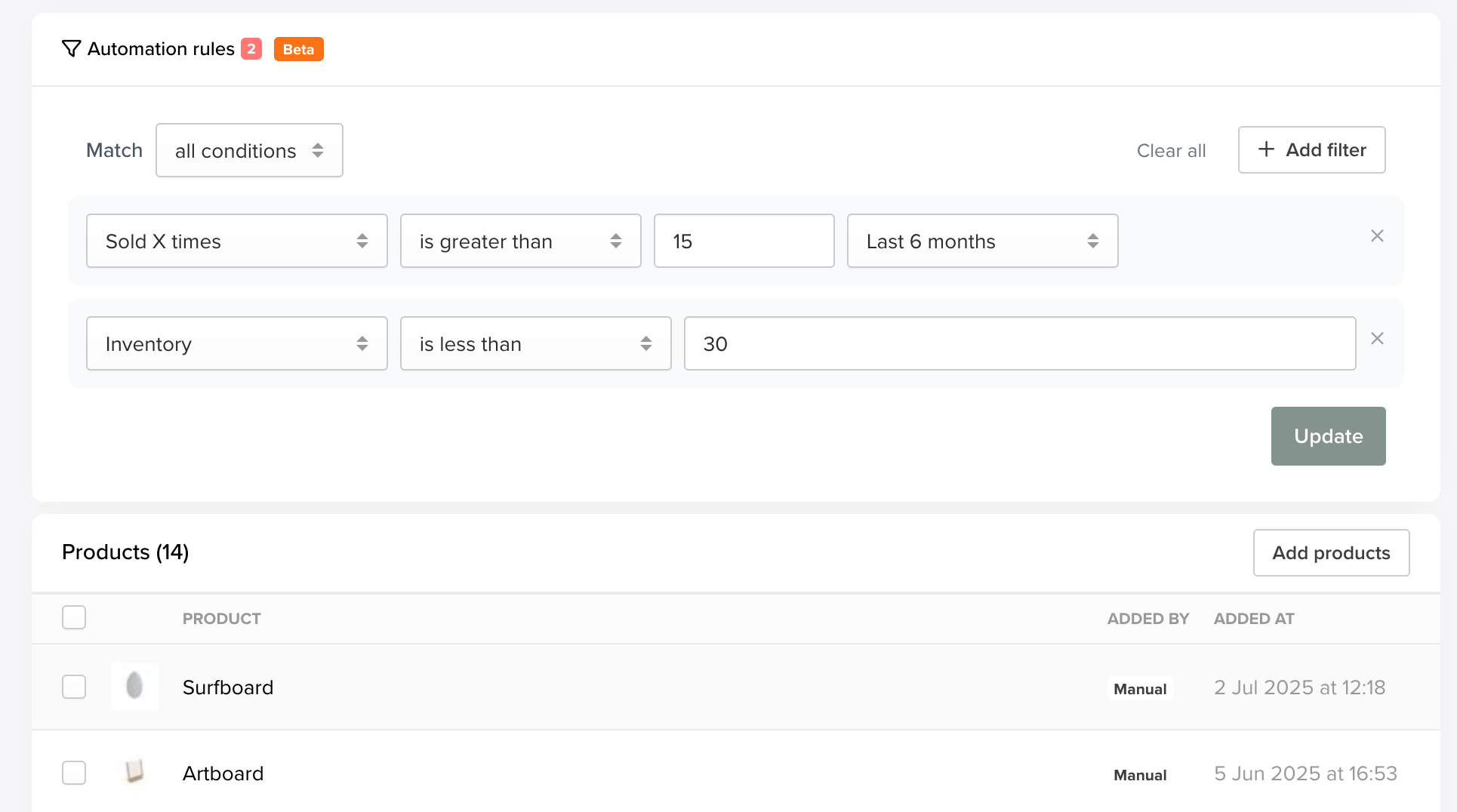Remove the Sold X times filter row
The height and width of the screenshot is (812, 1457).
[x=1377, y=236]
